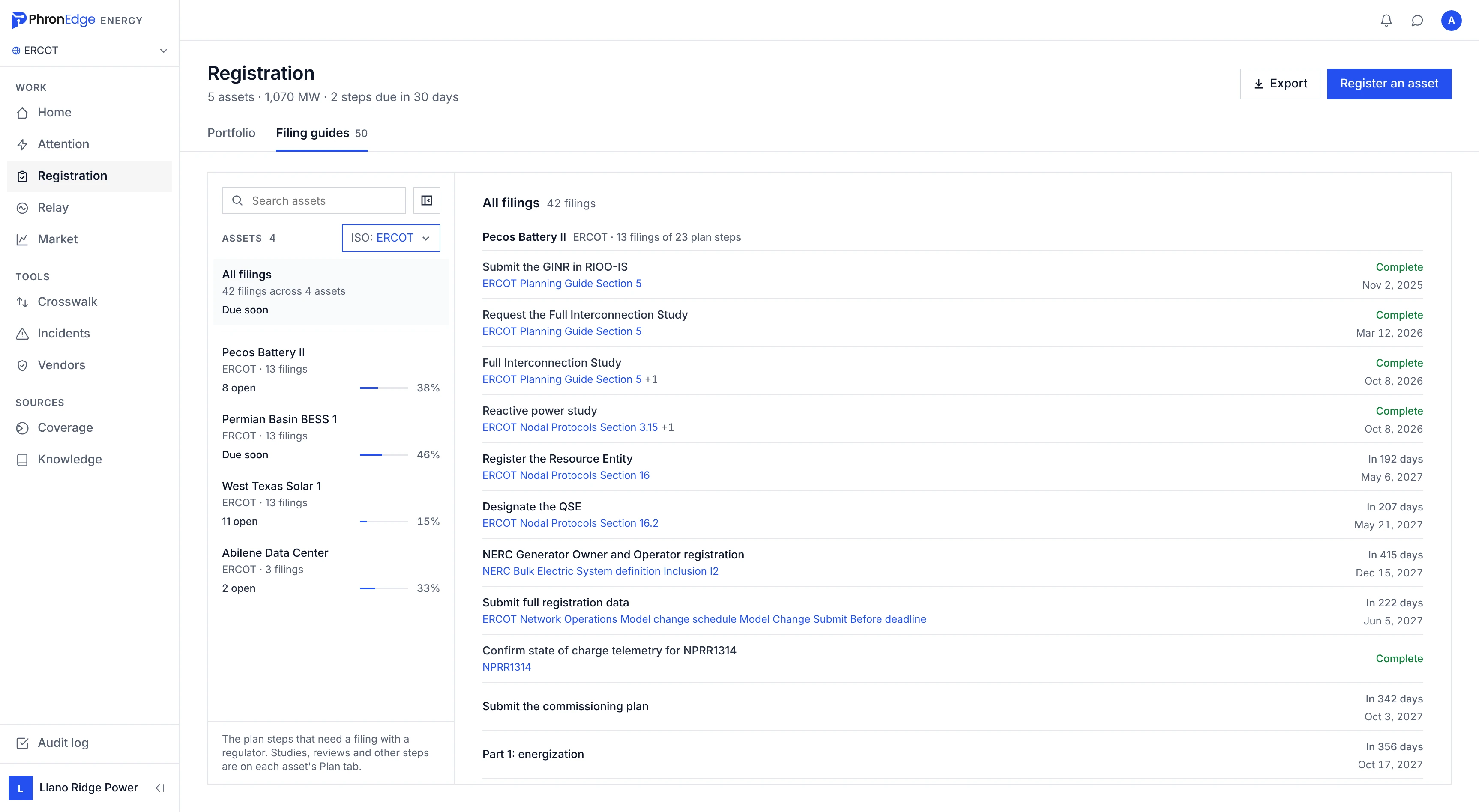Screen dimensions: 1479x812
Task: Open ERCOT Nodal Protocols Section 3.15 link
Action: coord(570,427)
